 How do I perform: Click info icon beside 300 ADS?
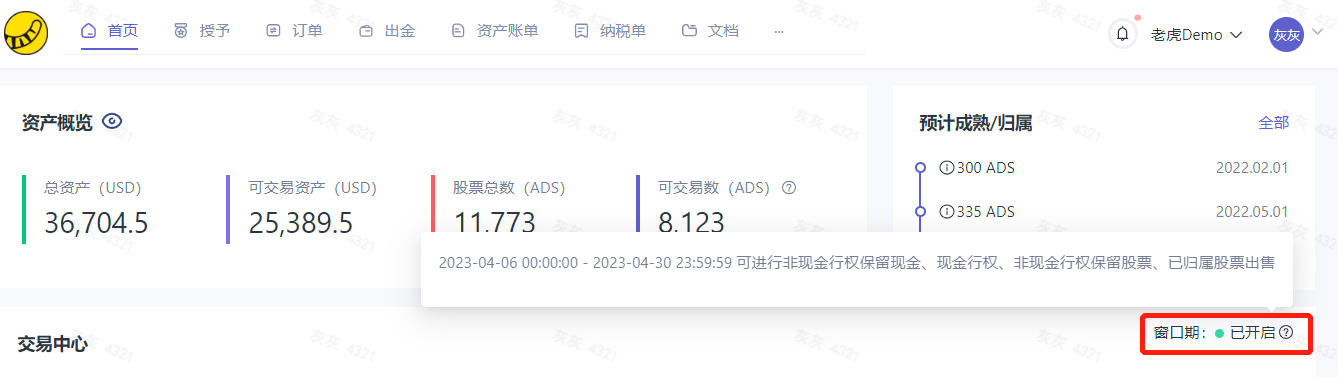point(946,167)
